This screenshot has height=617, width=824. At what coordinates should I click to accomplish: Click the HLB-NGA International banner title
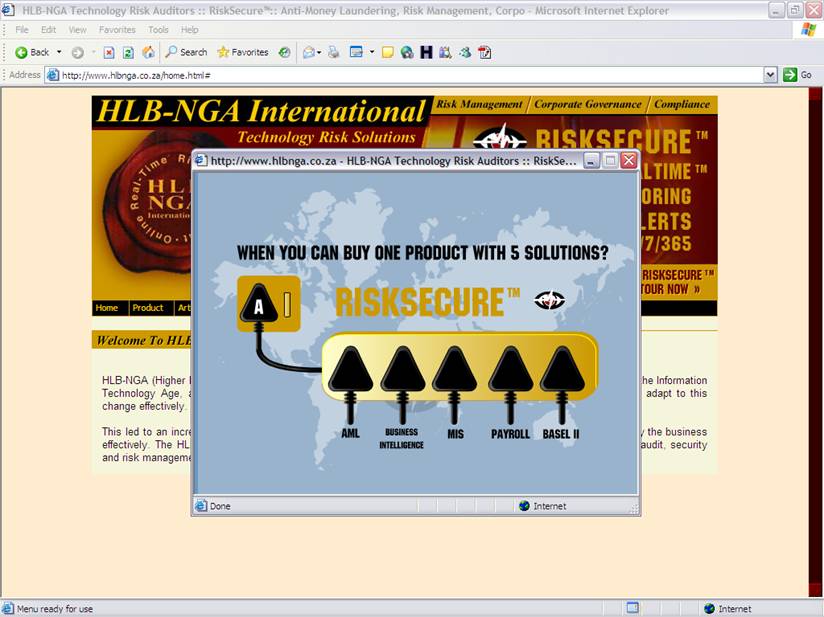261,111
